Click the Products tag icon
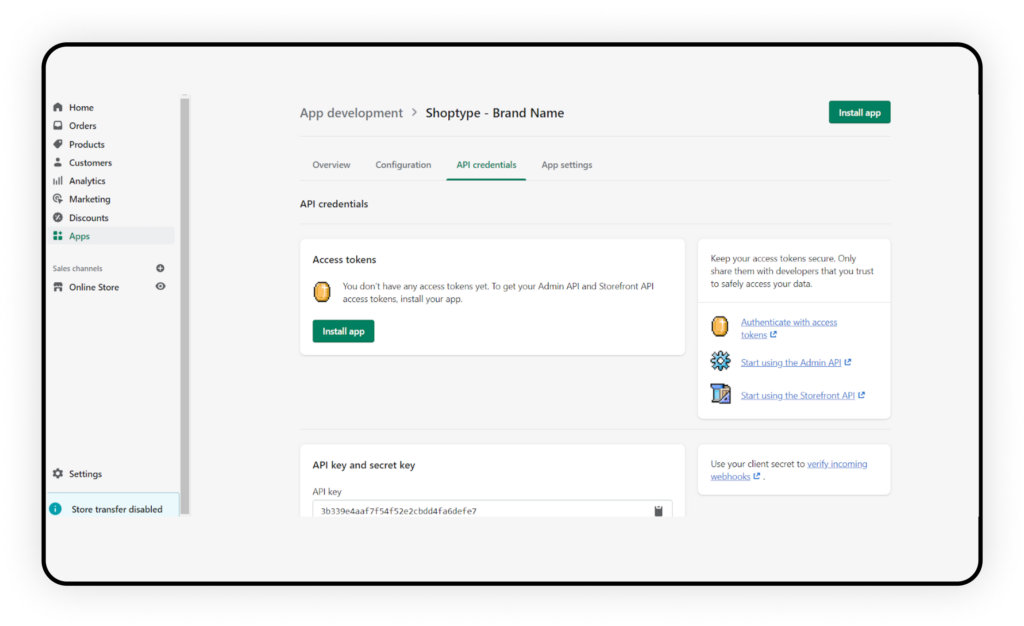This screenshot has width=1024, height=626. pyautogui.click(x=58, y=144)
